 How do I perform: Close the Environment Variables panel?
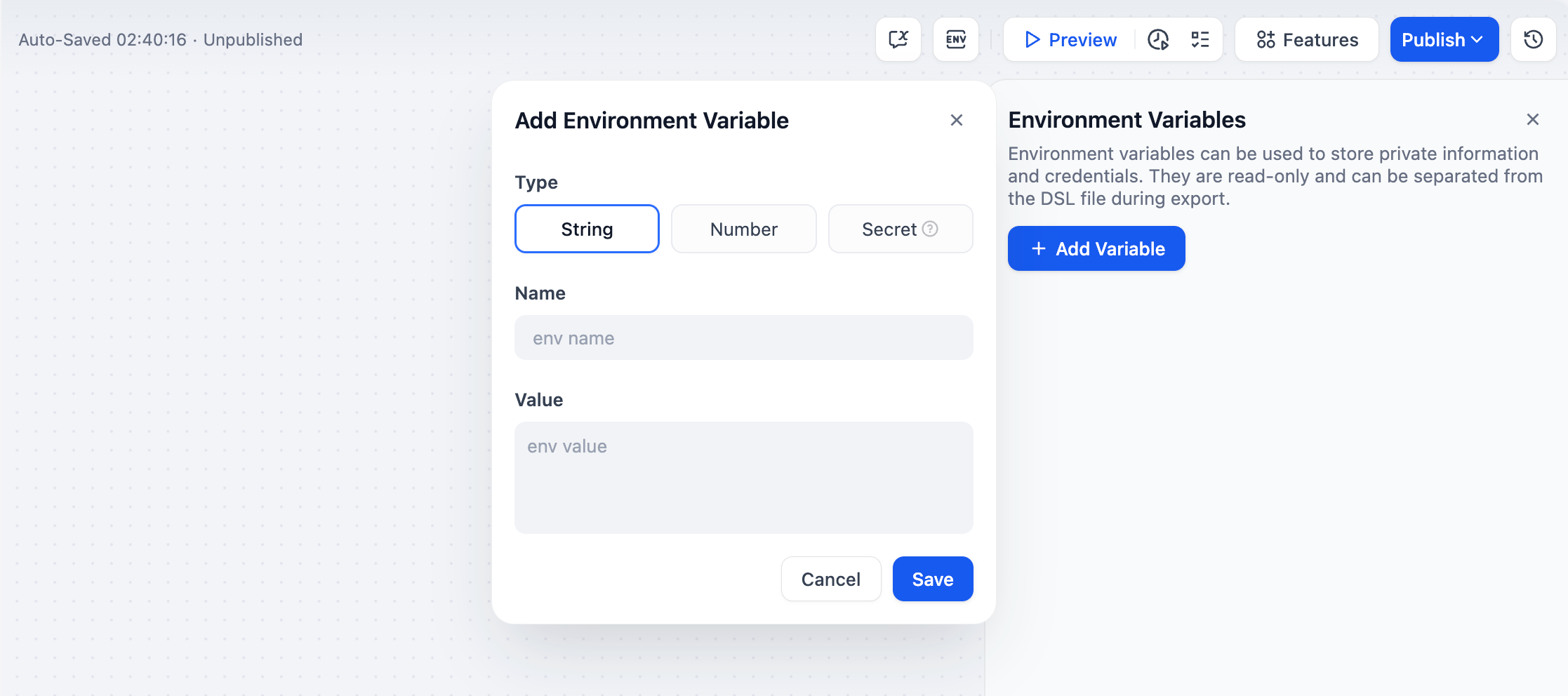pos(1533,119)
